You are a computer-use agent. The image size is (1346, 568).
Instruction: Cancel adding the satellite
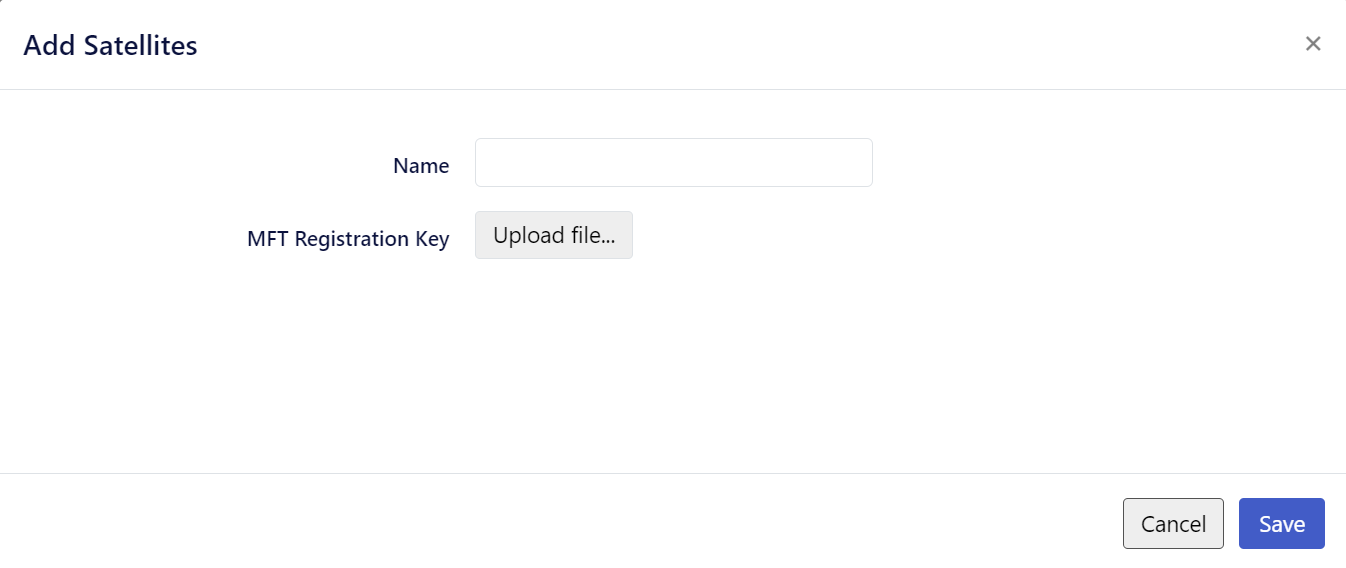coord(1173,524)
